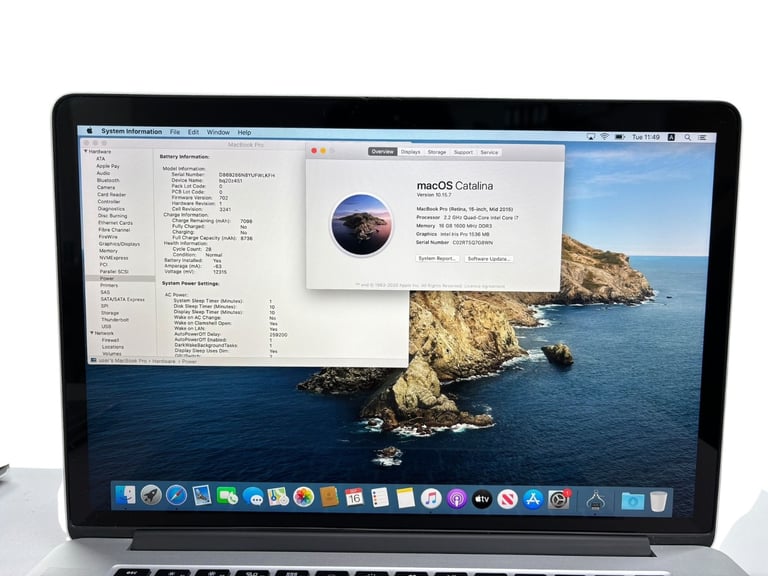
Task: Click the input source A icon
Action: pos(672,138)
